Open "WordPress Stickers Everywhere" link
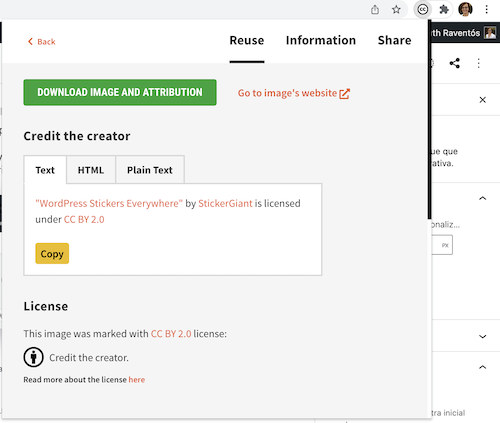Screen dimensions: 500x423 tap(109, 203)
